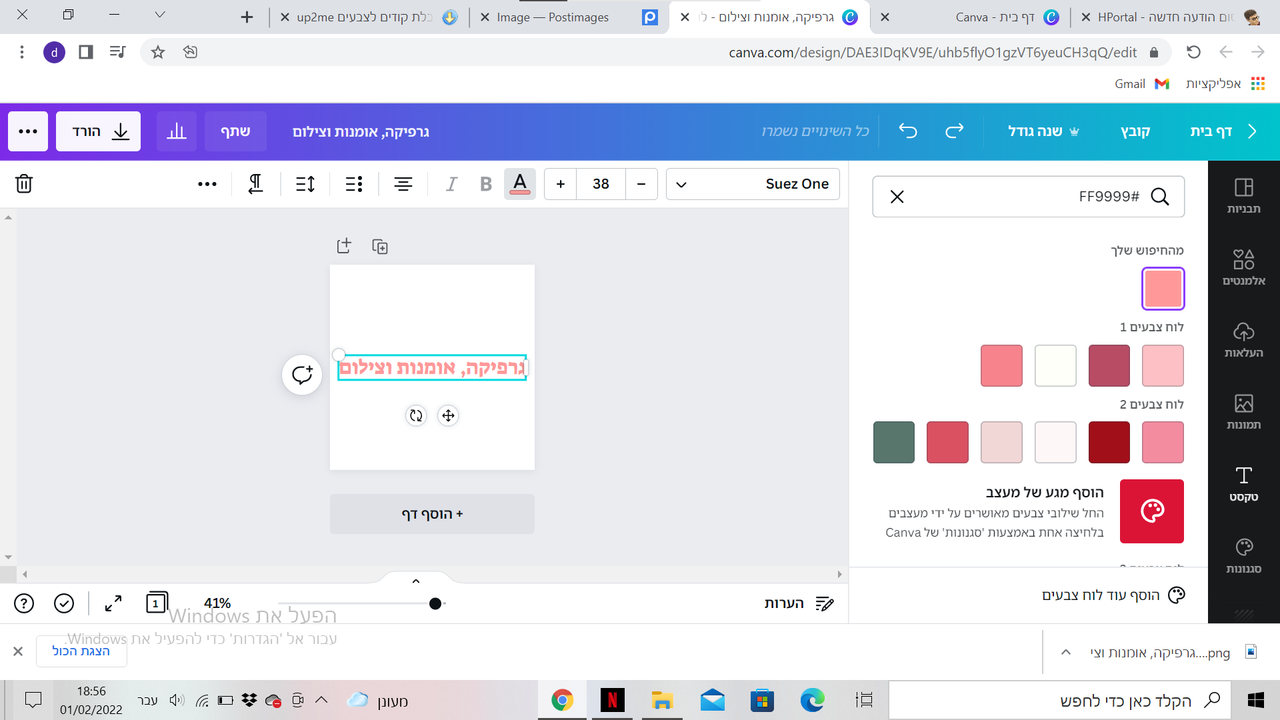
Task: Click the Download (הורד) button
Action: [x=98, y=131]
